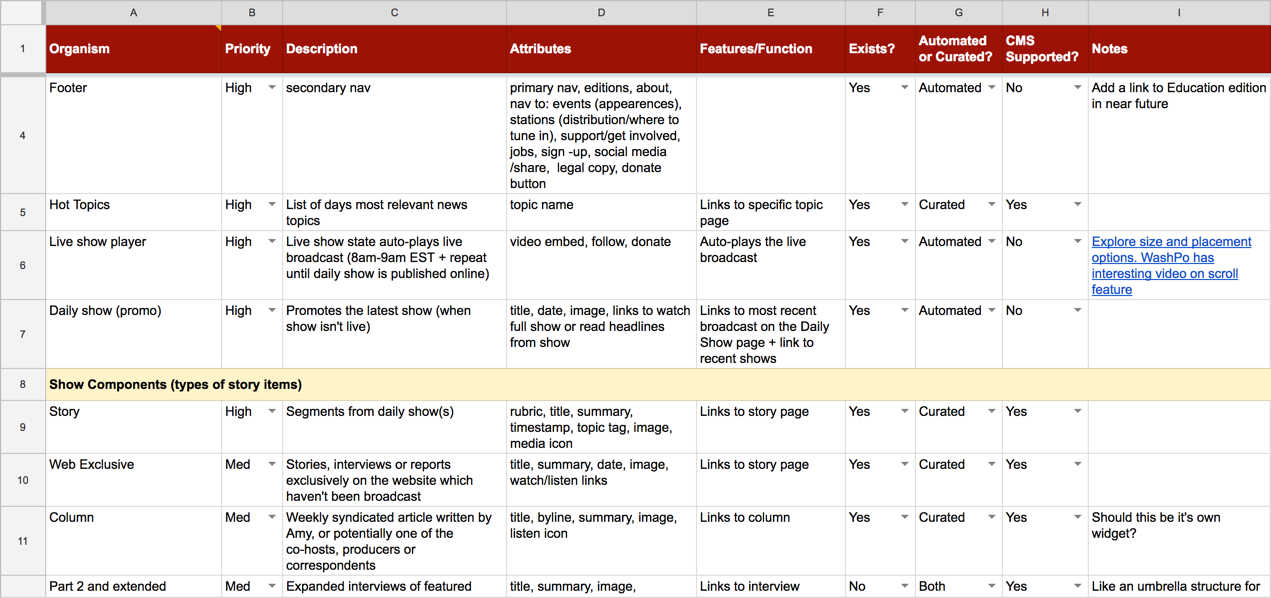Open CMS Supported dropdown for Daily show (promo)
The image size is (1271, 598).
(1077, 311)
